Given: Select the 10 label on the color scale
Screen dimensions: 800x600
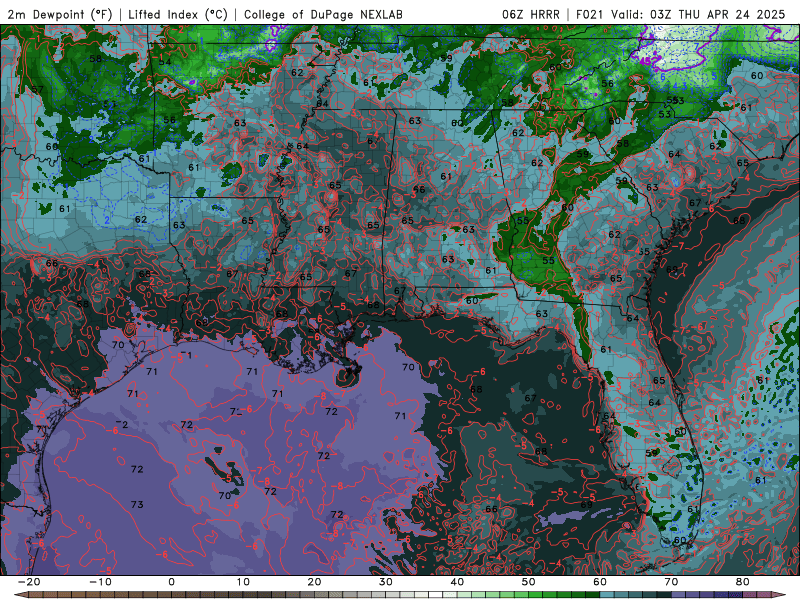Looking at the screenshot, I should [243, 582].
